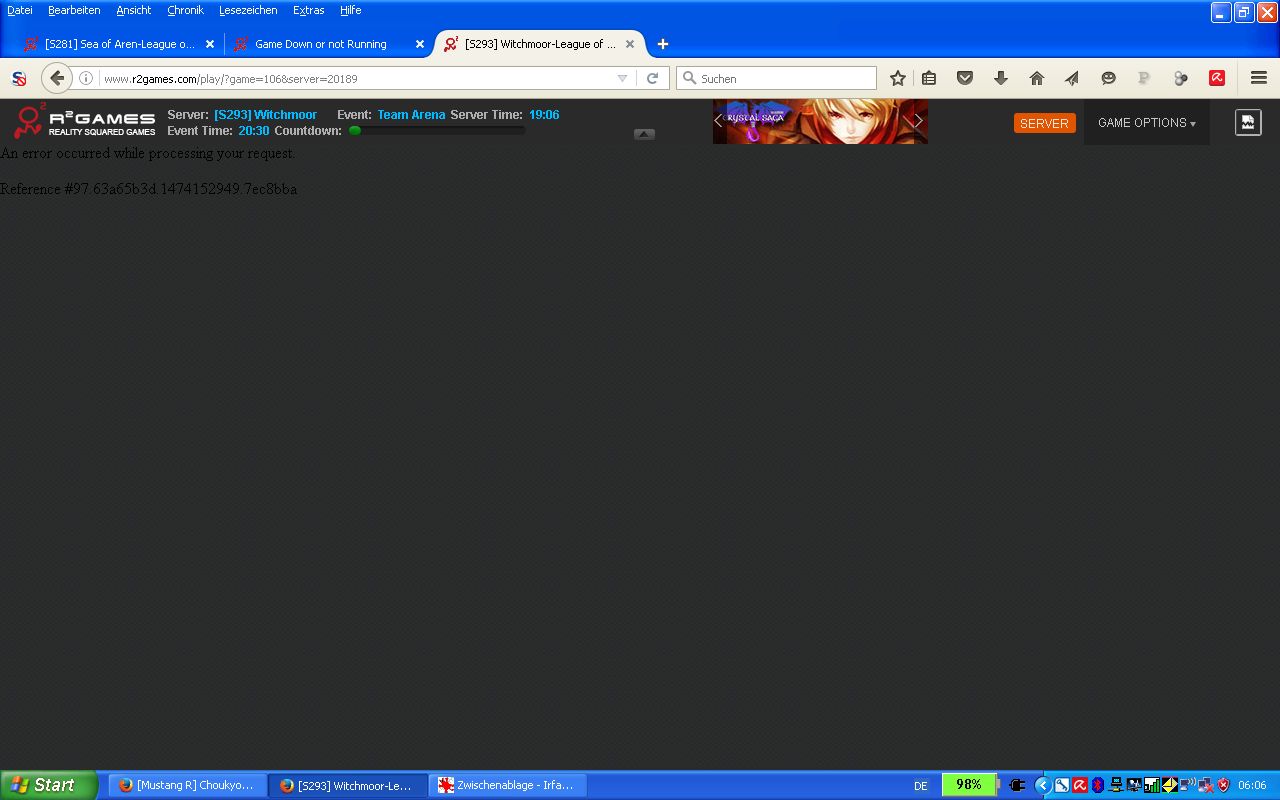The image size is (1280, 800).
Task: Collapse the game header bar arrow
Action: [x=644, y=134]
